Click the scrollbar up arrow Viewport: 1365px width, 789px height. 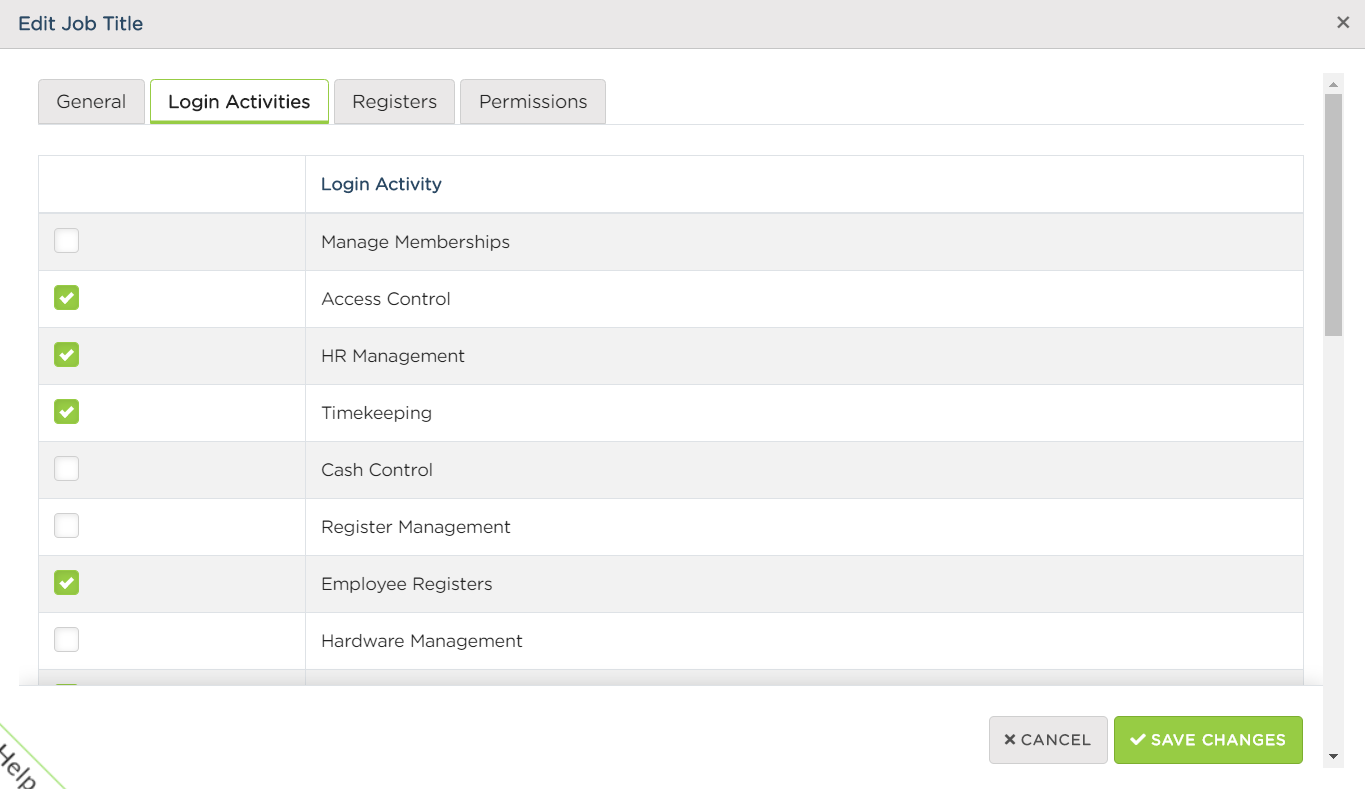point(1333,84)
